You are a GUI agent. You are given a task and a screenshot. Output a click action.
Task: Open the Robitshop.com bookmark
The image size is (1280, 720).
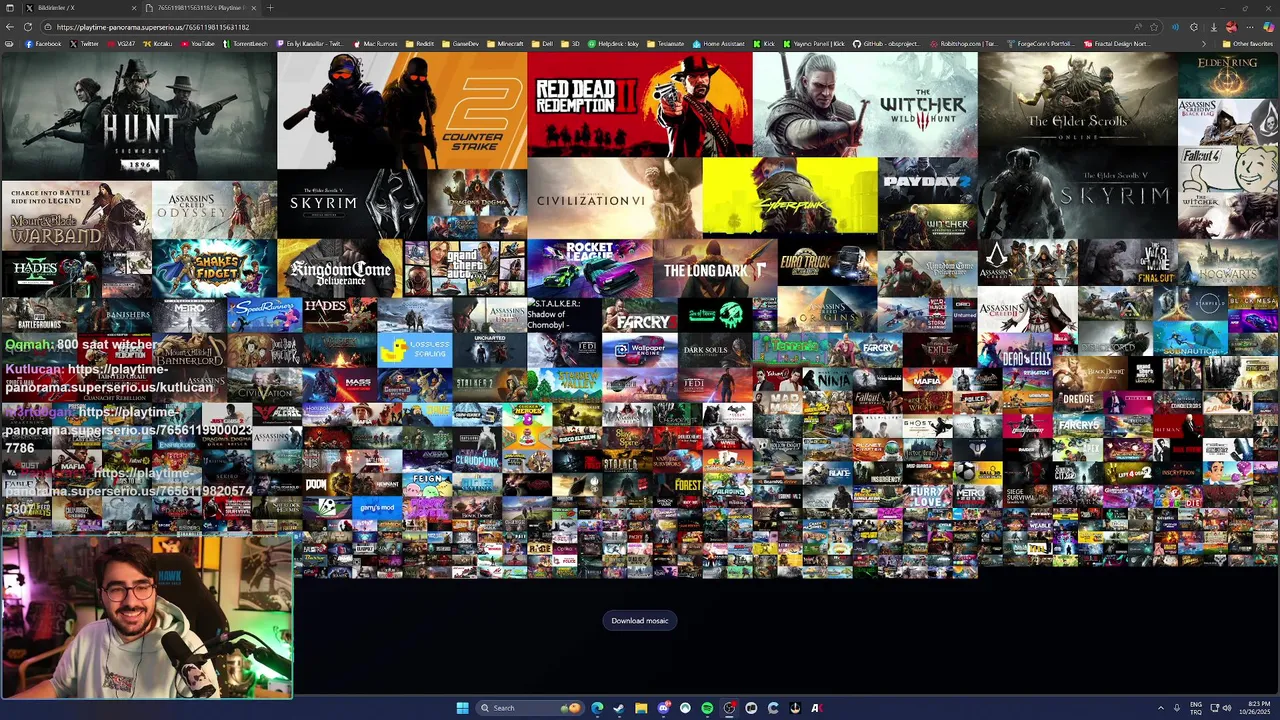(x=964, y=44)
